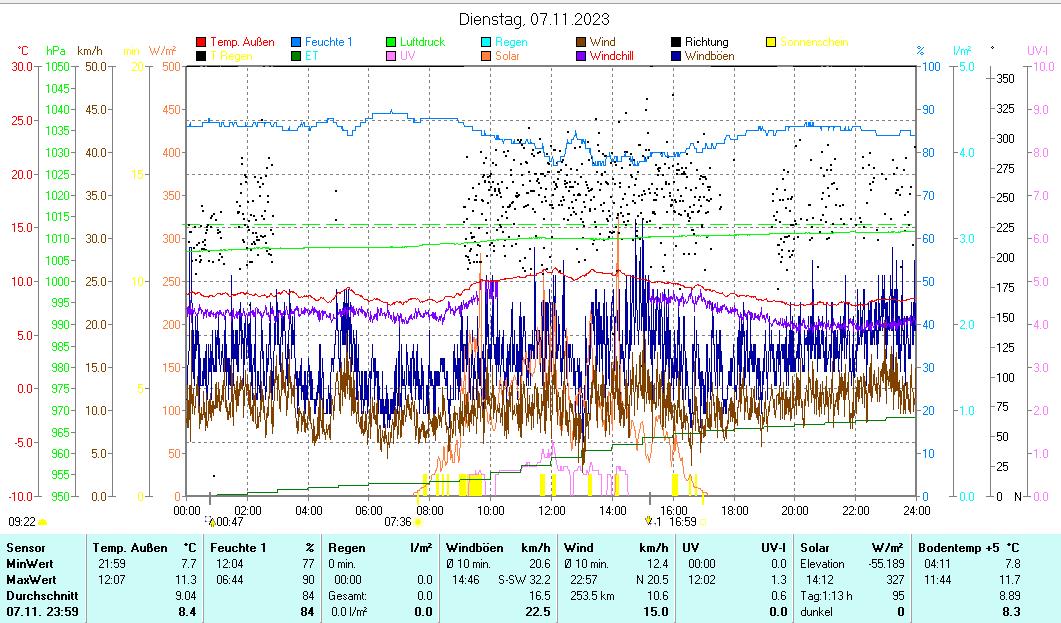Click the yellow Sonnenschein legend swatch
Image resolution: width=1061 pixels, height=623 pixels.
pyautogui.click(x=771, y=42)
